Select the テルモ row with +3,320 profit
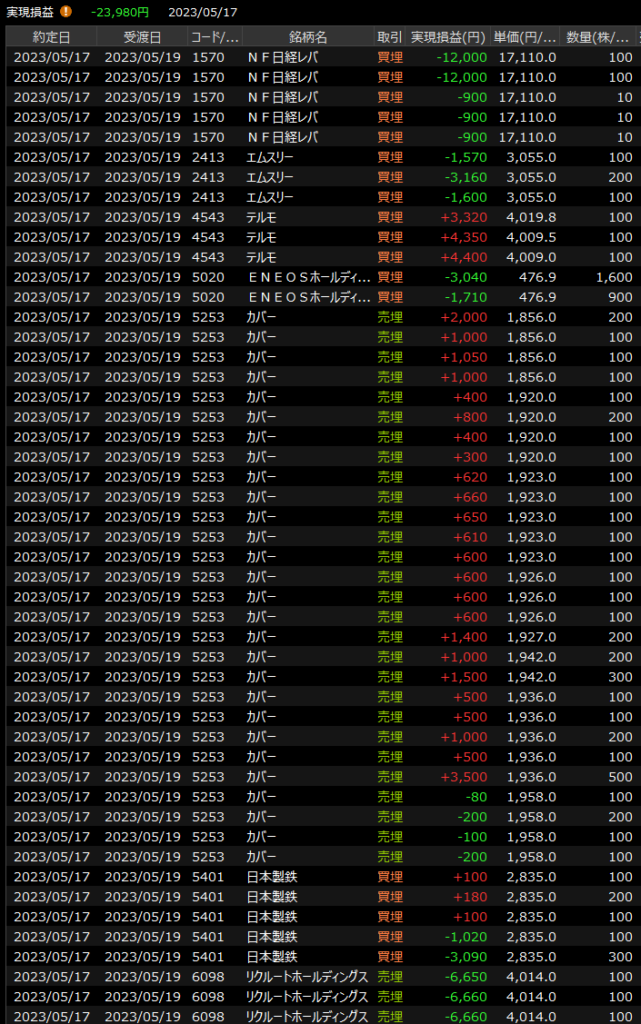The image size is (641, 1024). pyautogui.click(x=320, y=217)
